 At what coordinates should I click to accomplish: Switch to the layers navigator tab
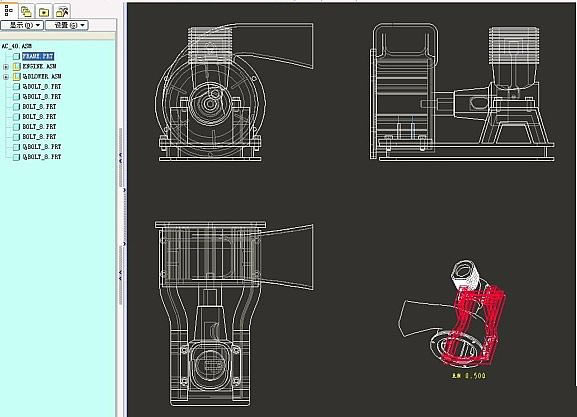pyautogui.click(x=26, y=11)
